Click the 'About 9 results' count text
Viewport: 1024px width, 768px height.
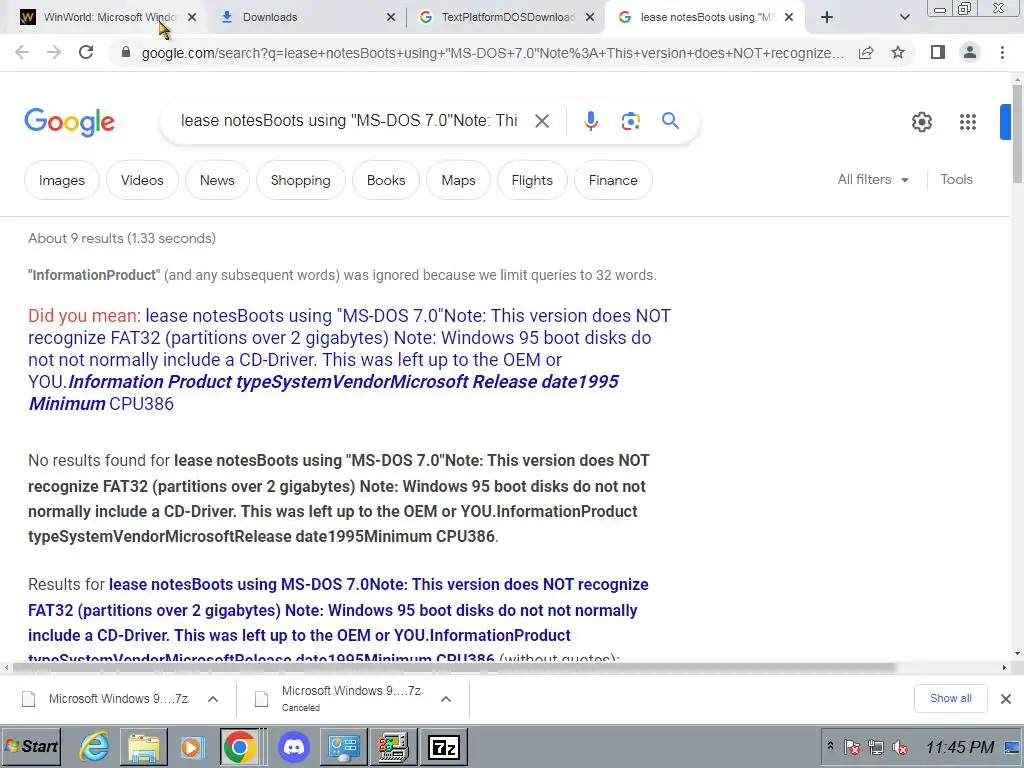click(121, 238)
